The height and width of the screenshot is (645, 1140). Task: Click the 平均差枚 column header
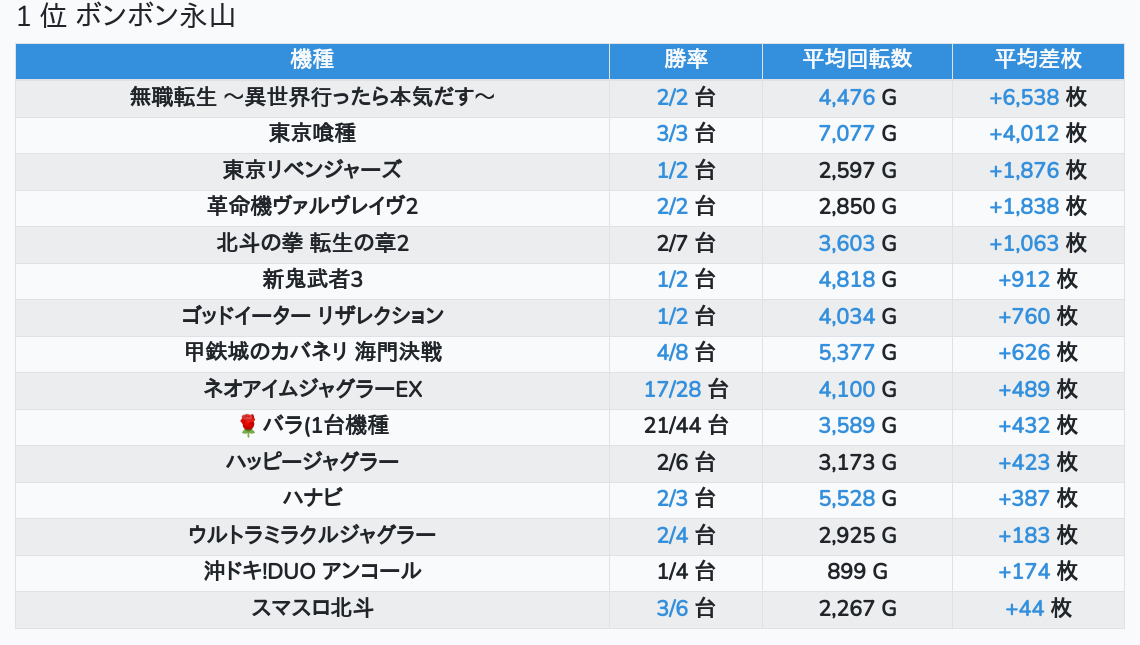(x=1037, y=60)
